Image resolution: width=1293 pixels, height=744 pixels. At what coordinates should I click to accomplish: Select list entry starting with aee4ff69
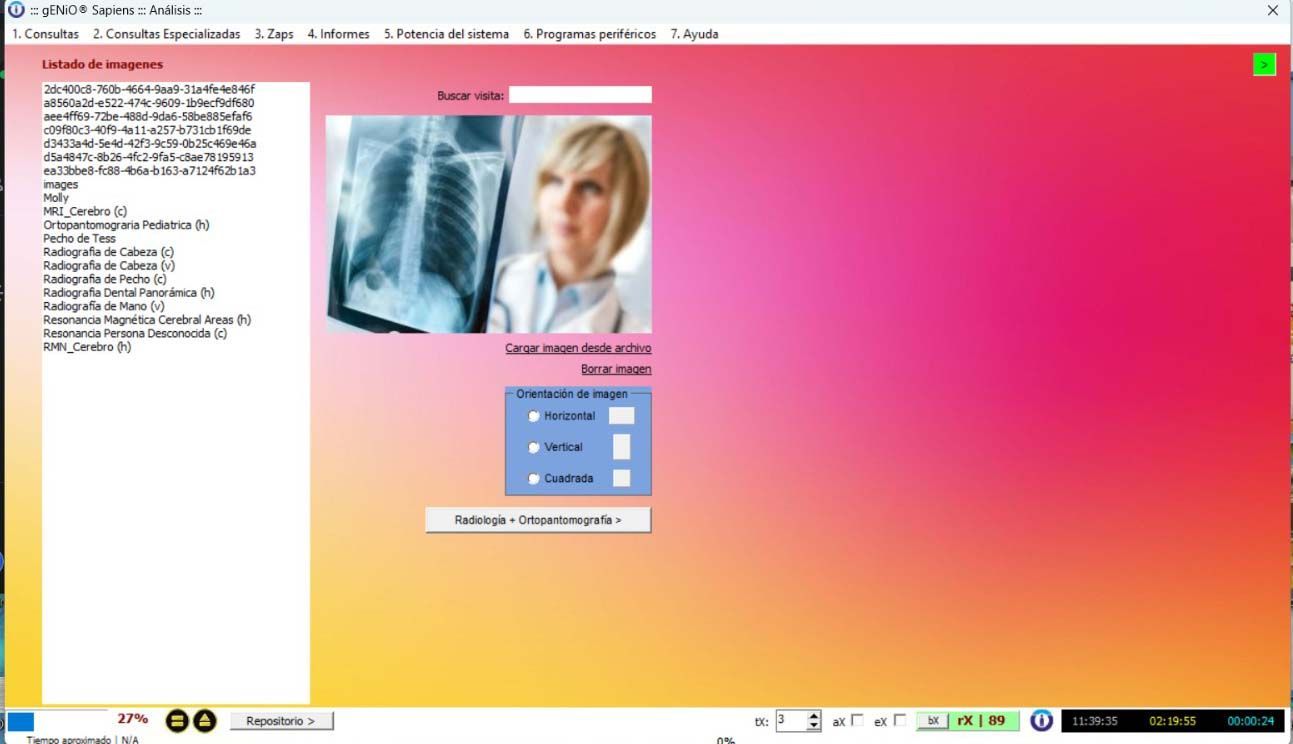pyautogui.click(x=148, y=116)
